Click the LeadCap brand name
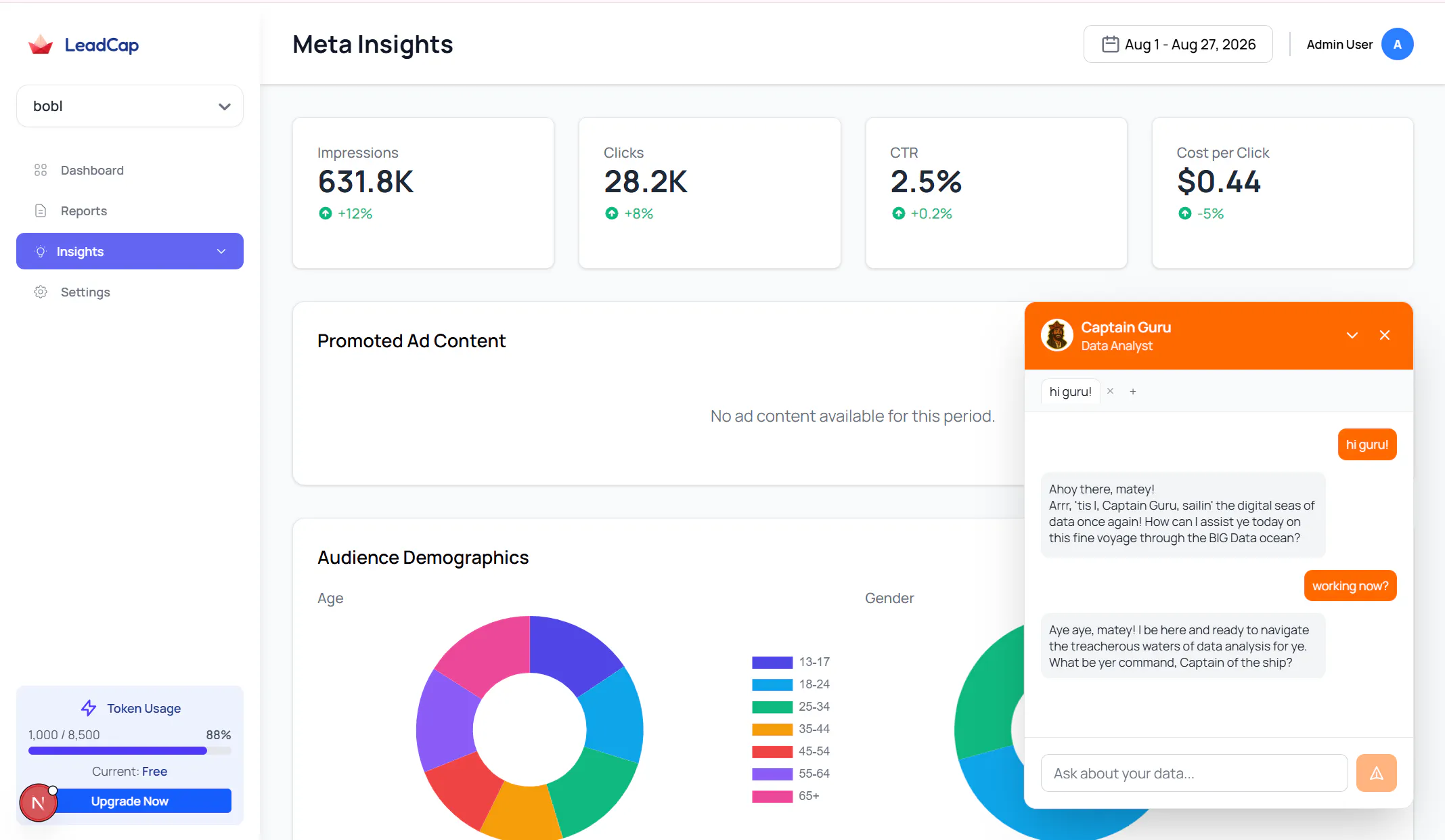The height and width of the screenshot is (840, 1445). point(102,45)
